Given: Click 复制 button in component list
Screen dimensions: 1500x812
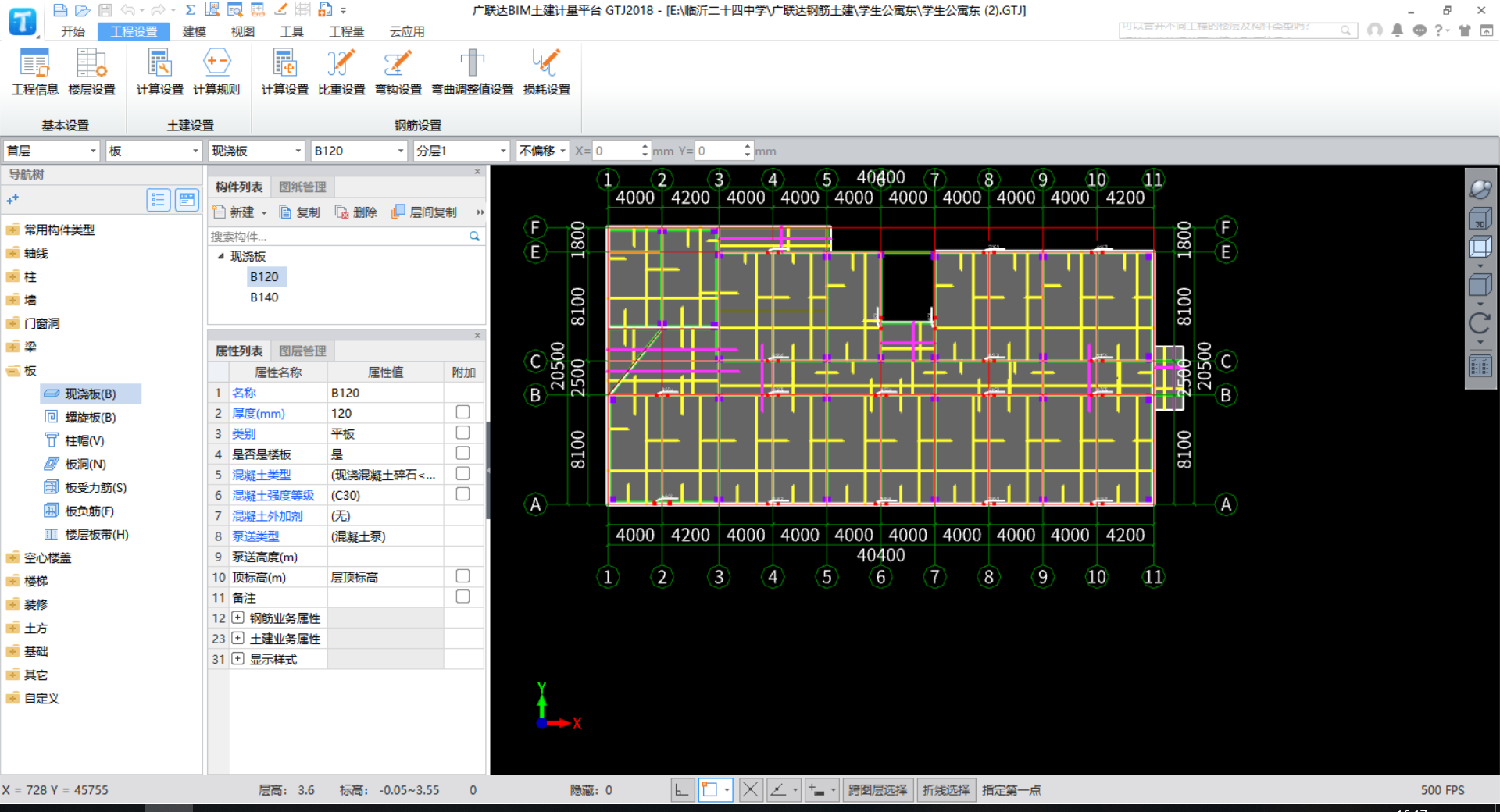Looking at the screenshot, I should click(x=300, y=212).
